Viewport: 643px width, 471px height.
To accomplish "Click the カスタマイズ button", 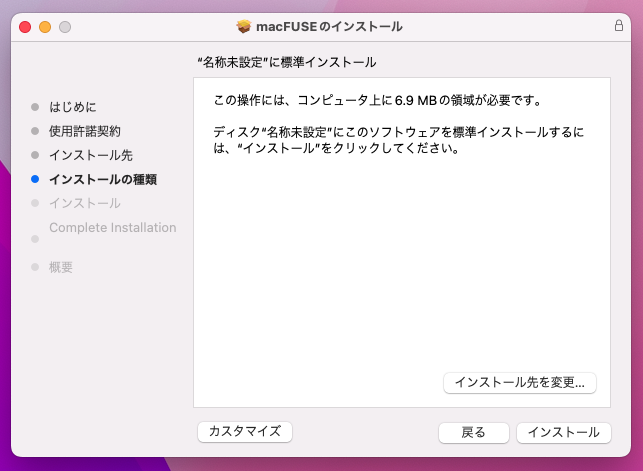I will [245, 431].
